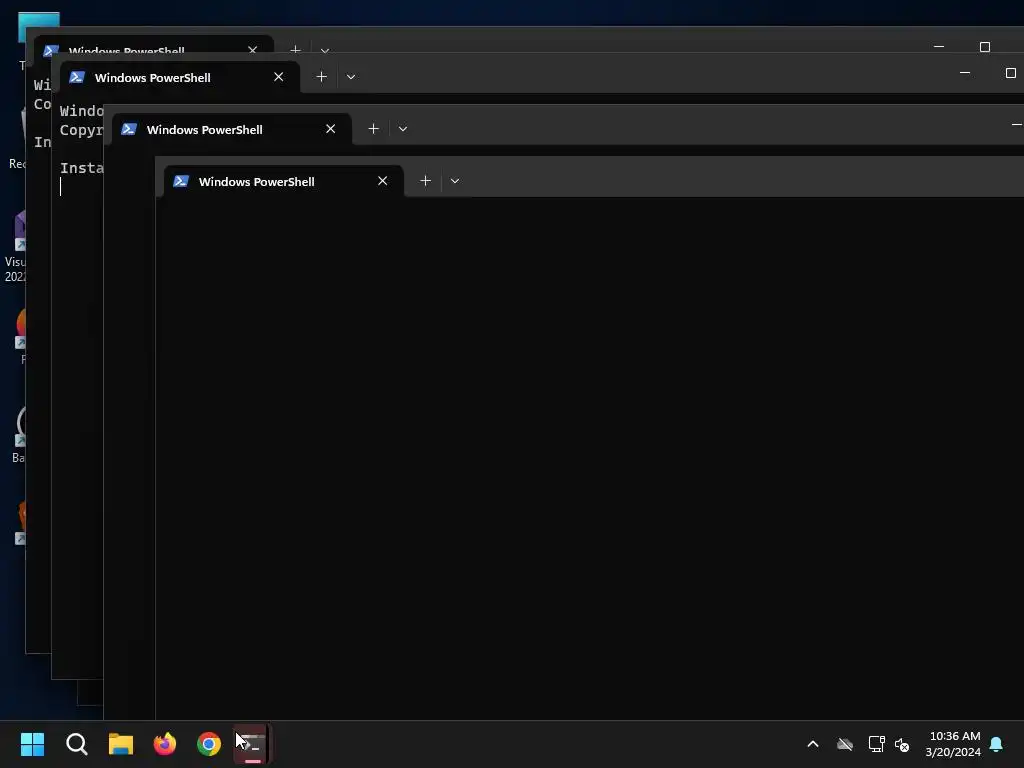Select the PowerShell tab in rearmost window

point(153,44)
